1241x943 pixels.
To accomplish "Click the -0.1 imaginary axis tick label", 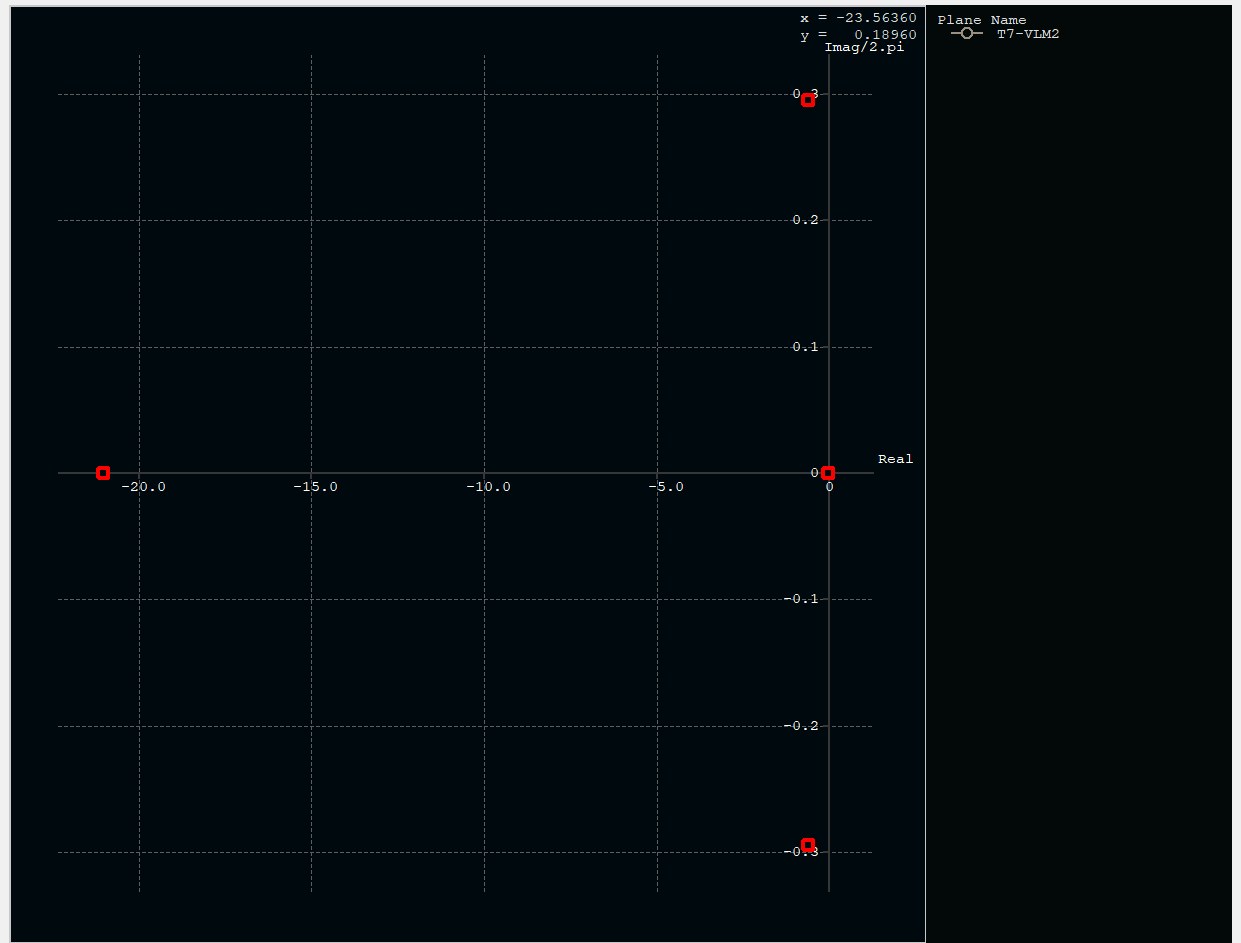I will (801, 599).
